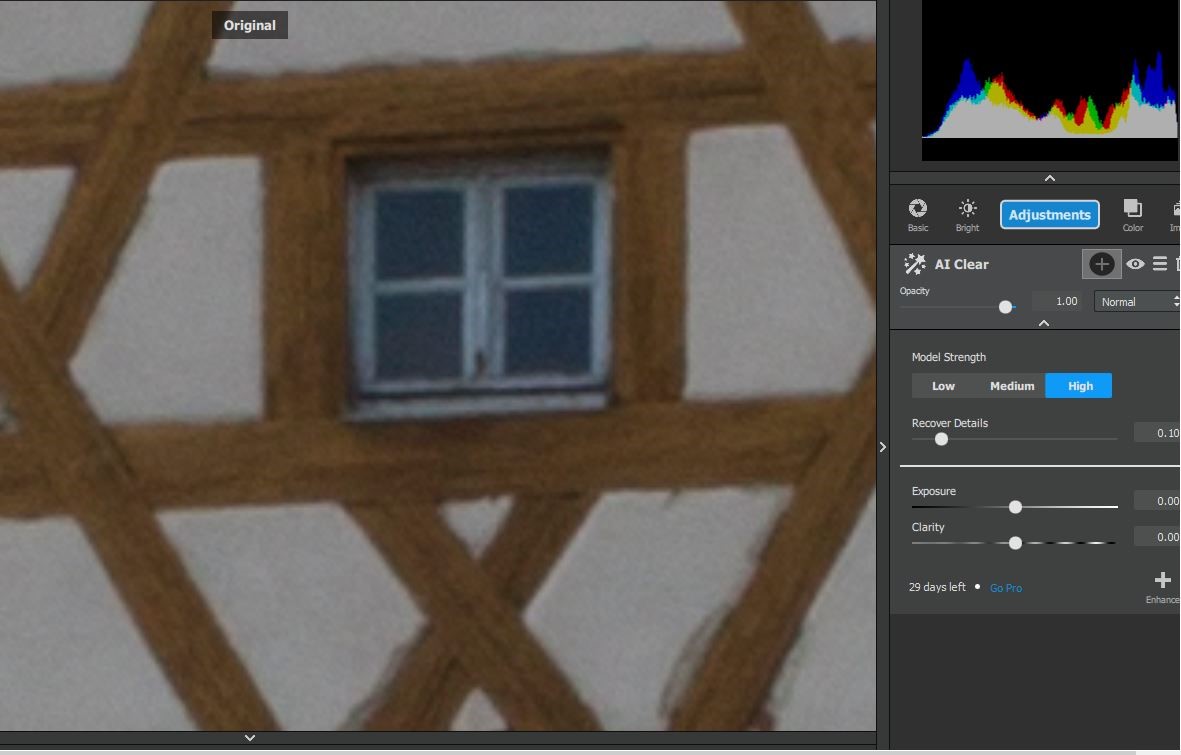Open the AI Clear hamburger menu
Image resolution: width=1181 pixels, height=755 pixels.
click(x=1160, y=264)
